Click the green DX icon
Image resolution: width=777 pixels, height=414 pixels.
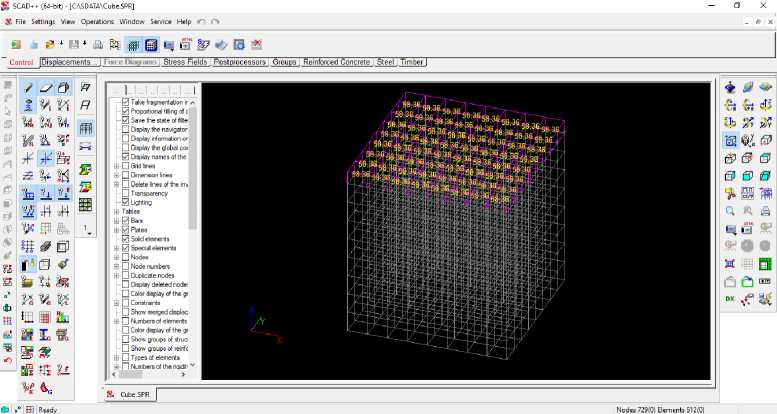pyautogui.click(x=730, y=299)
